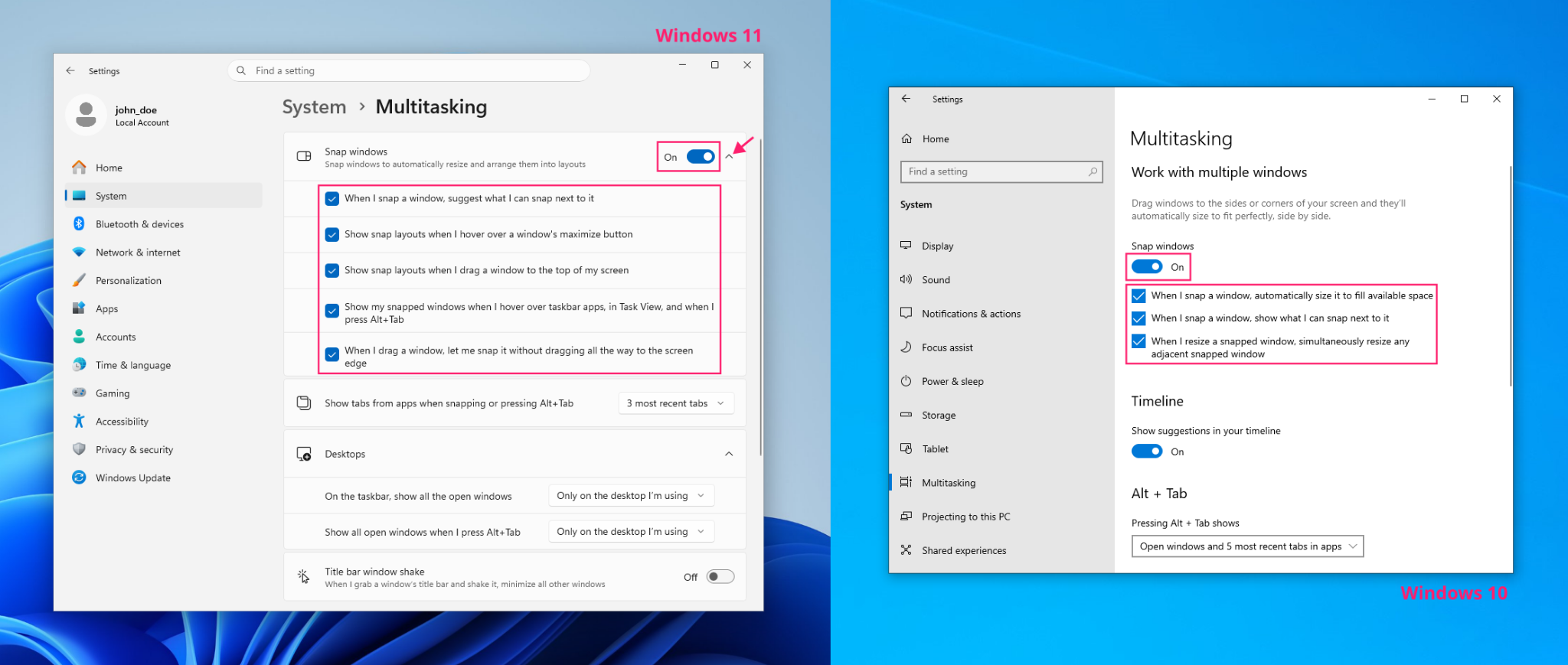This screenshot has width=1568, height=665.
Task: Click the System monitor icon in Windows 11 sidebar
Action: (x=79, y=196)
